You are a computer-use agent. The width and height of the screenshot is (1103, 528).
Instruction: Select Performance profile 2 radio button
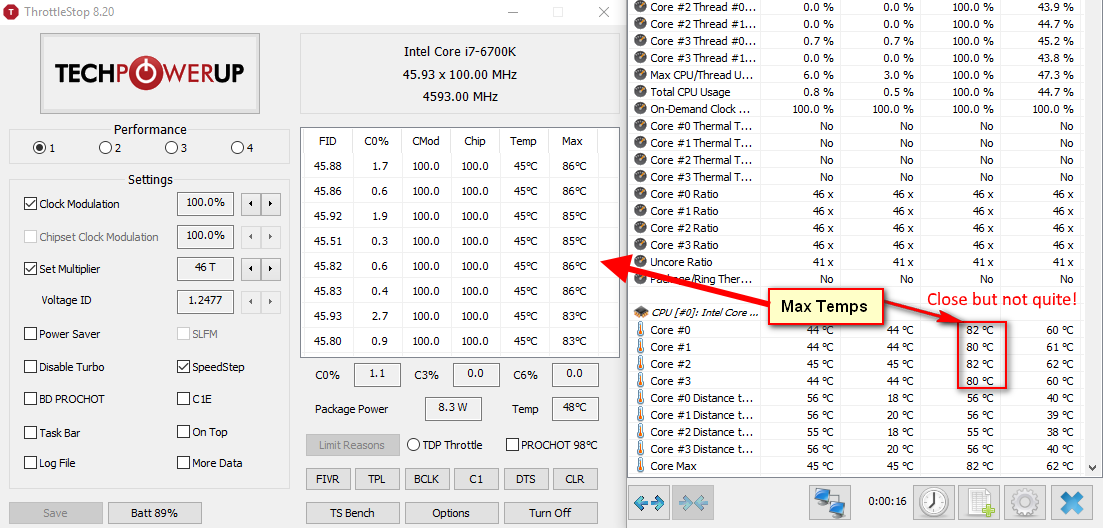pyautogui.click(x=105, y=148)
